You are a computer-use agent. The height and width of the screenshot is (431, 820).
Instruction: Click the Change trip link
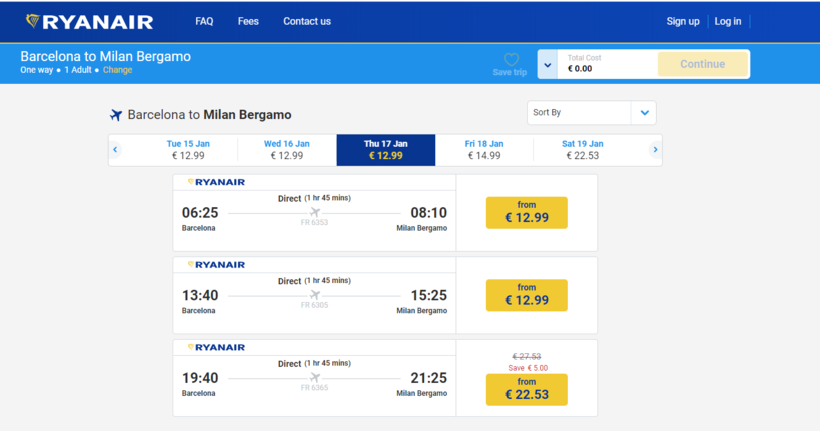118,70
